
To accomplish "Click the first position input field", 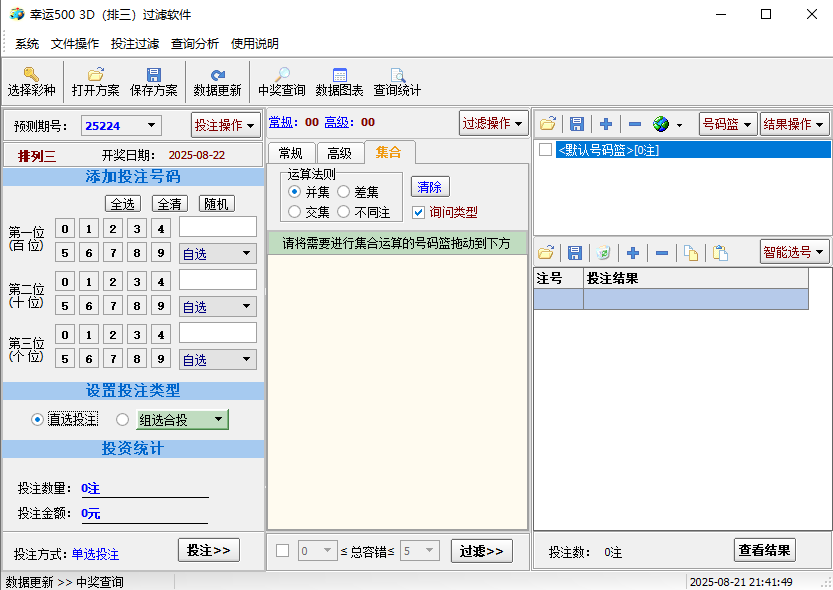I will tap(218, 227).
